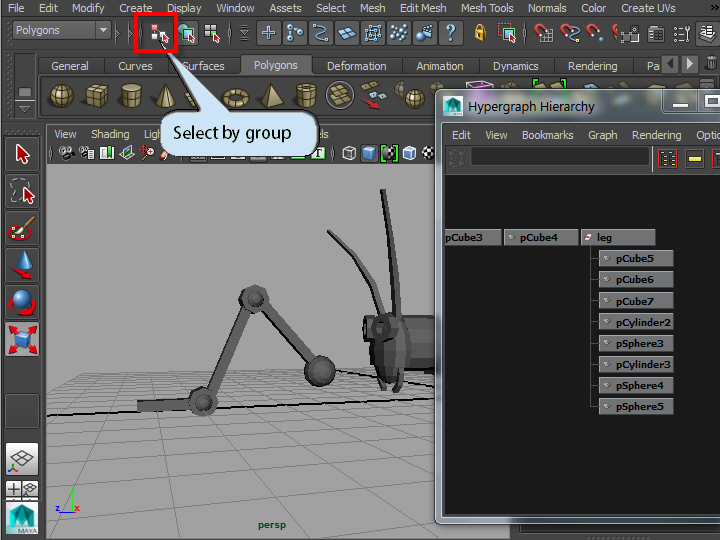
Task: Toggle handle selection mask (plus icon)
Action: click(x=269, y=33)
